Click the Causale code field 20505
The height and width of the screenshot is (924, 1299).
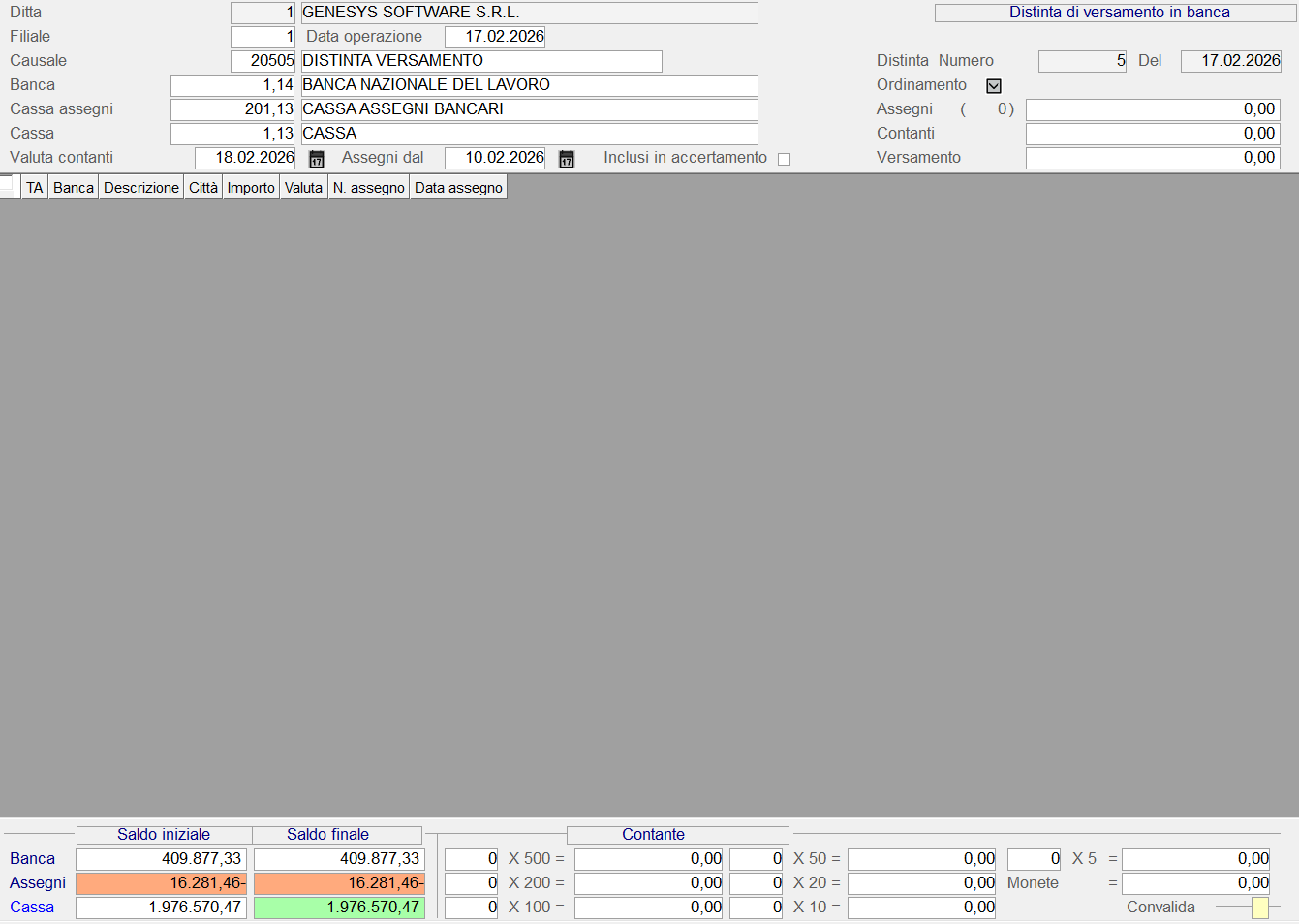(263, 61)
